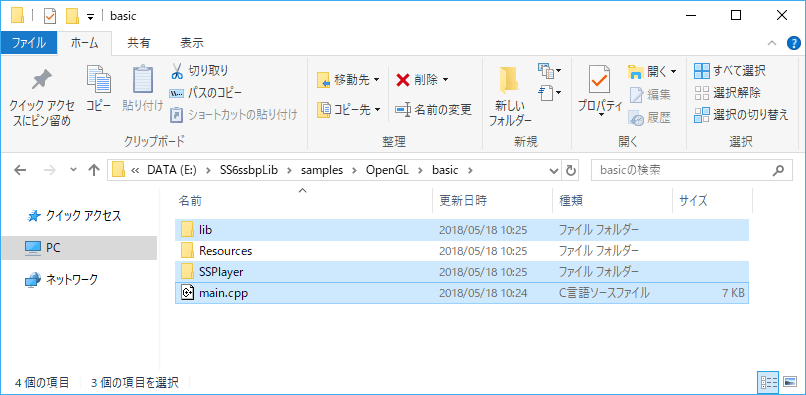Open the ribbon help icon
Viewport: 806px width, 395px height.
794,43
